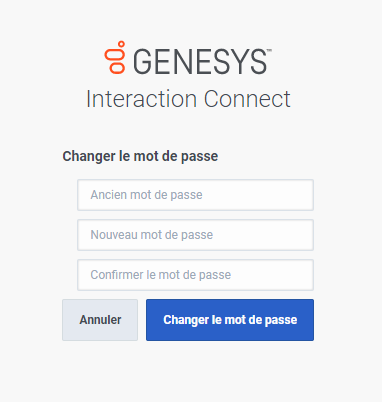Click the word Connect in the title
This screenshot has width=382, height=402.
pyautogui.click(x=247, y=99)
